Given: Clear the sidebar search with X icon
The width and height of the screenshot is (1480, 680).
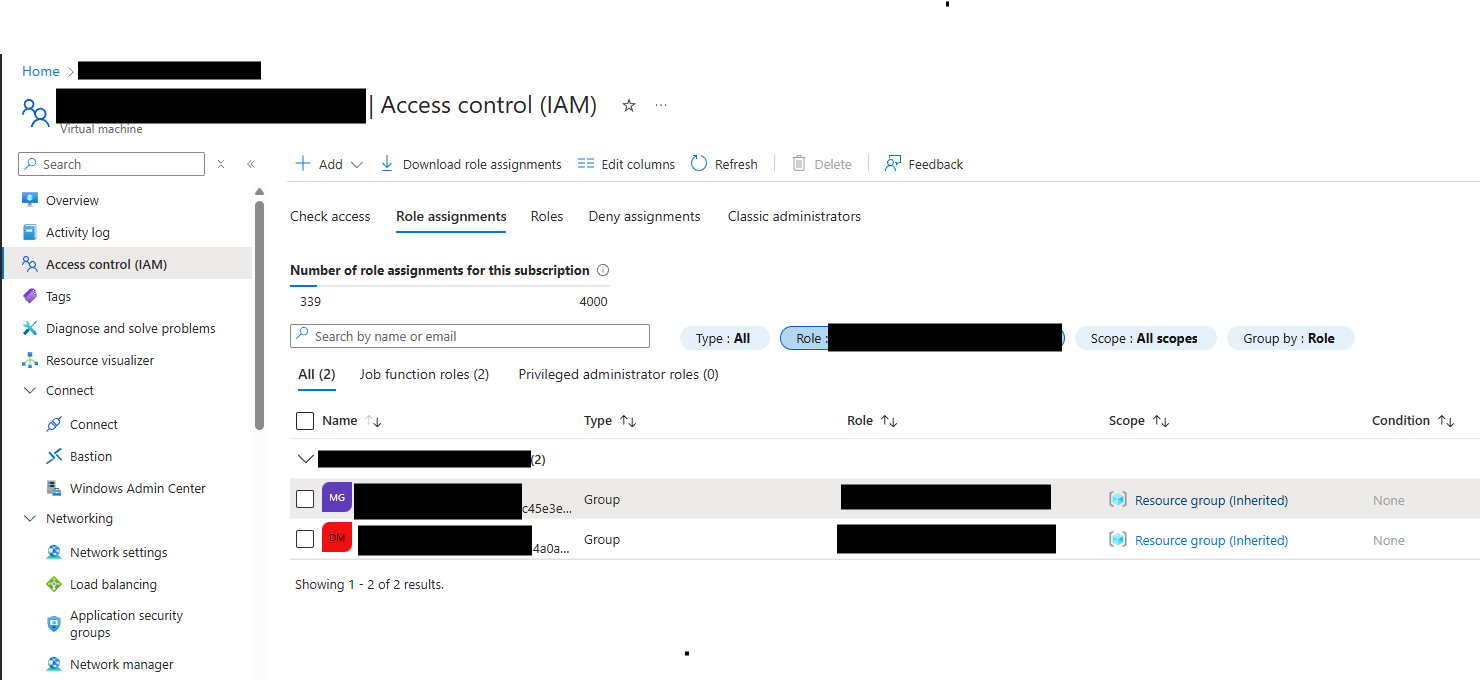Looking at the screenshot, I should 221,164.
